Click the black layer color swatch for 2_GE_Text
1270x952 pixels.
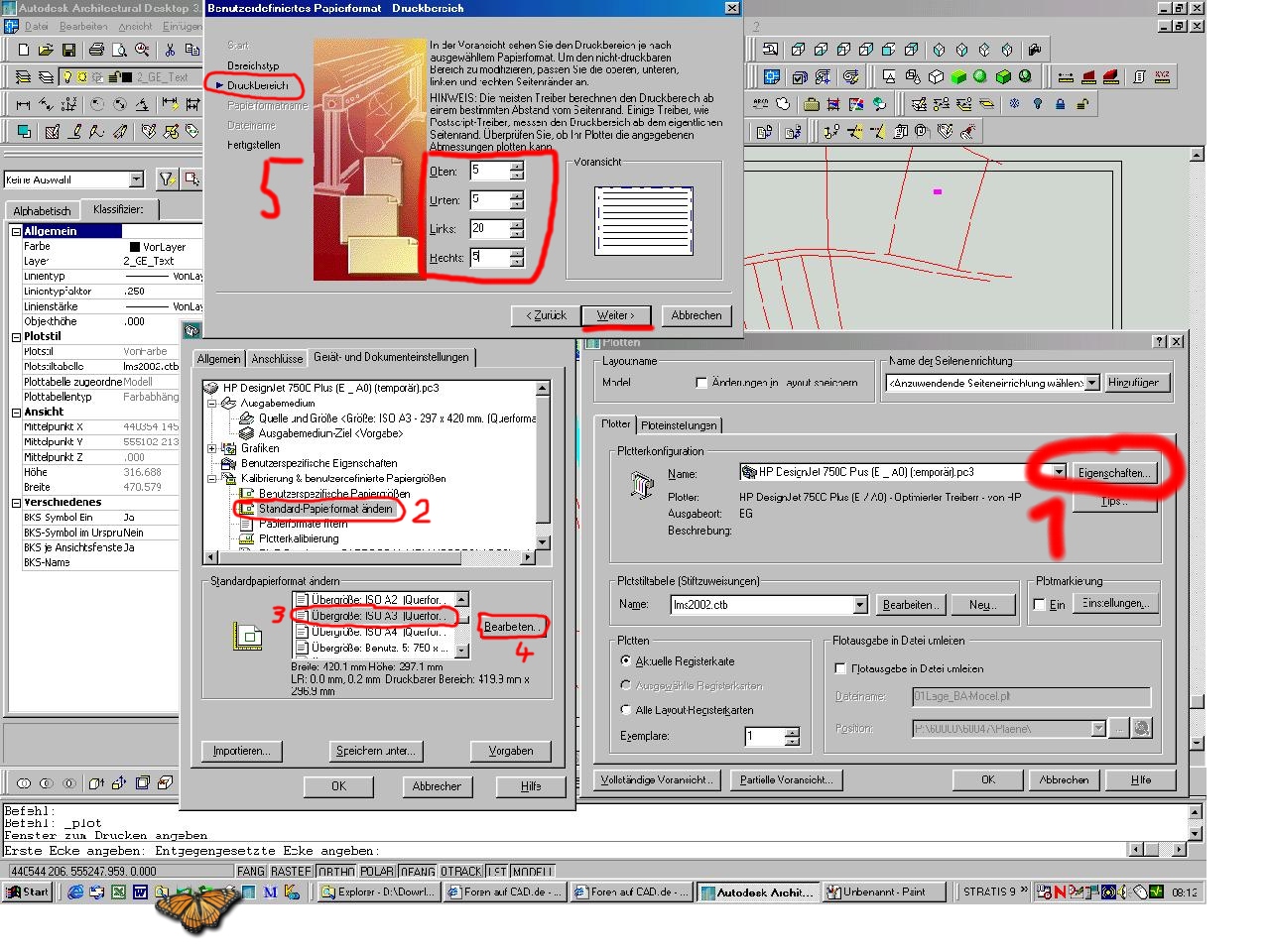pos(126,76)
